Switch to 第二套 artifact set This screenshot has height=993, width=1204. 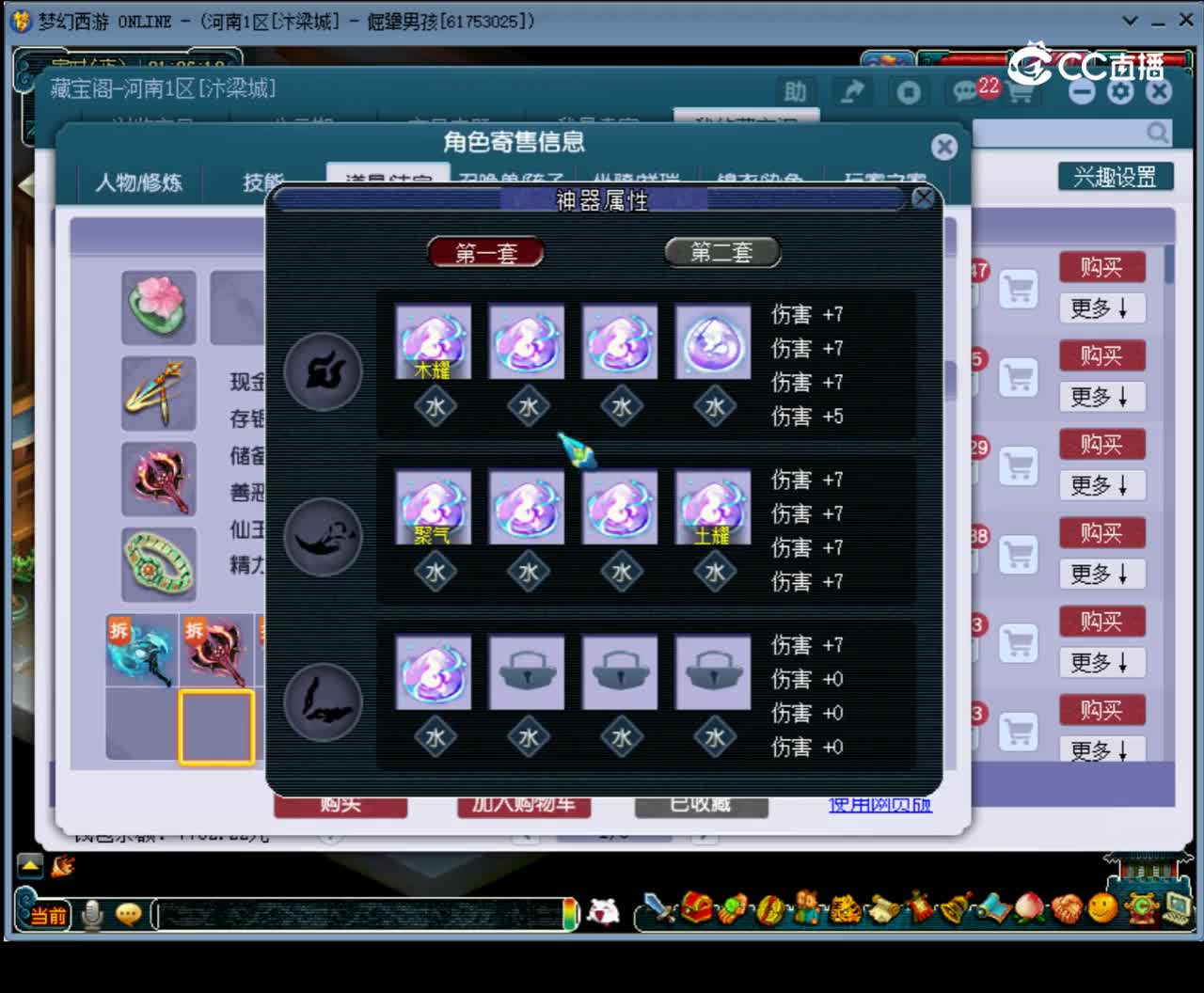[722, 252]
